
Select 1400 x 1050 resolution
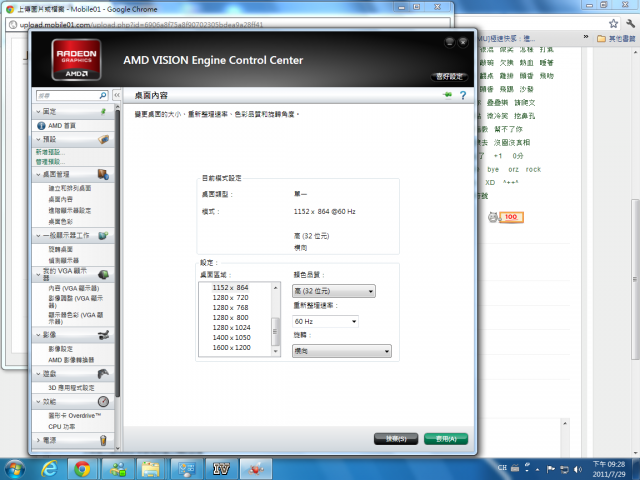pos(231,338)
